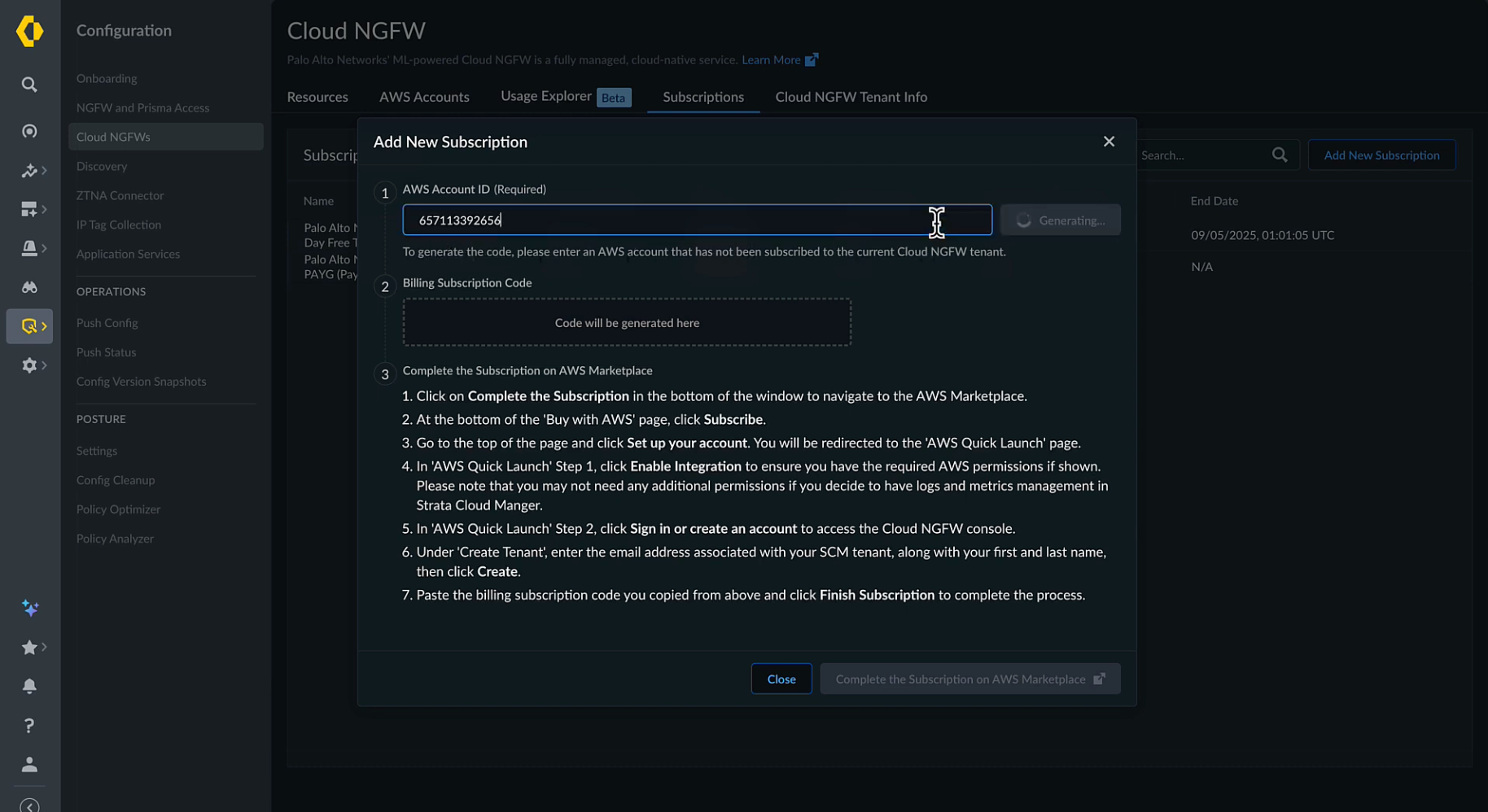Click the Learn More link
Screen dimensions: 1488x812
771,59
